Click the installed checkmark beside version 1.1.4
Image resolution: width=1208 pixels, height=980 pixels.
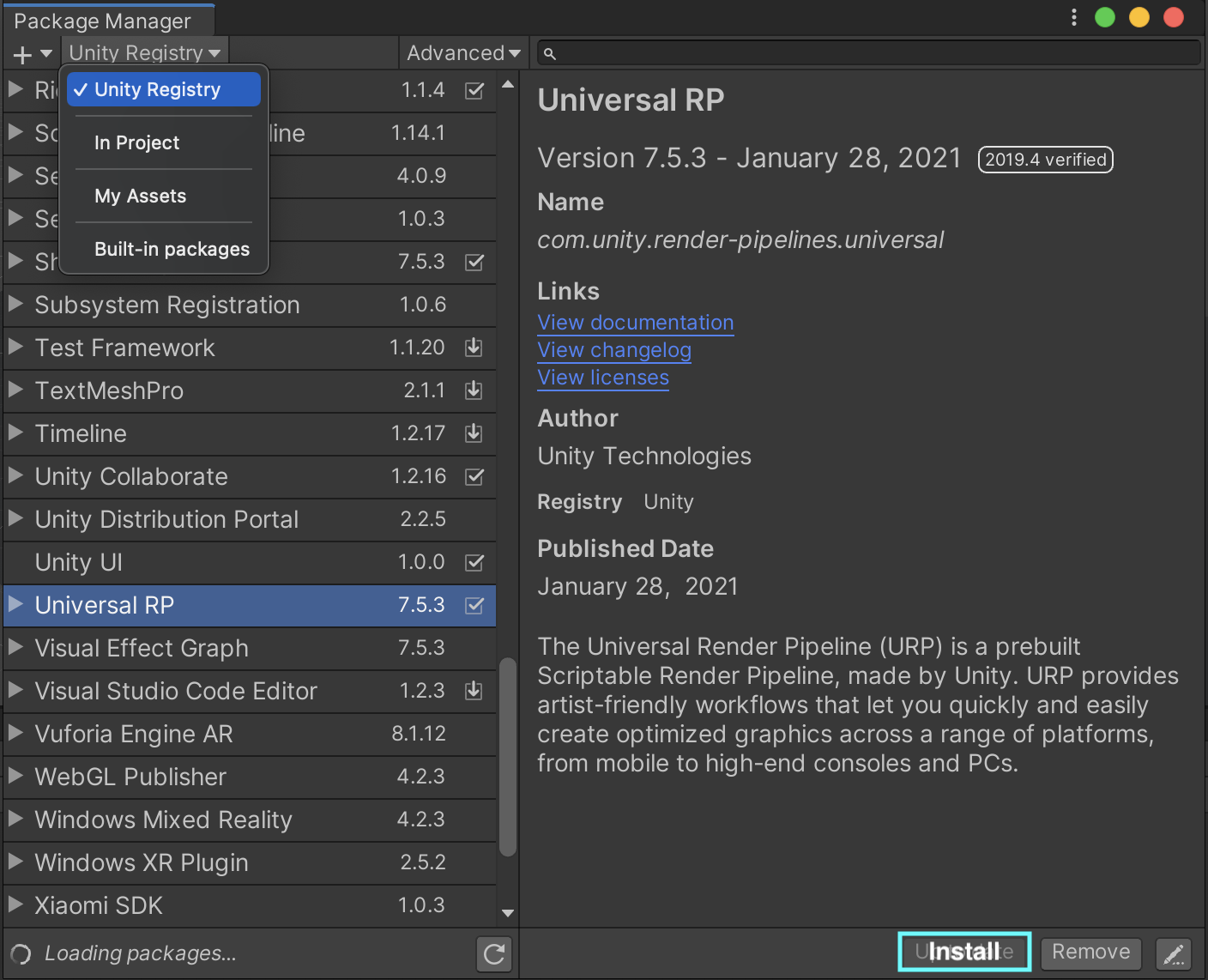474,90
